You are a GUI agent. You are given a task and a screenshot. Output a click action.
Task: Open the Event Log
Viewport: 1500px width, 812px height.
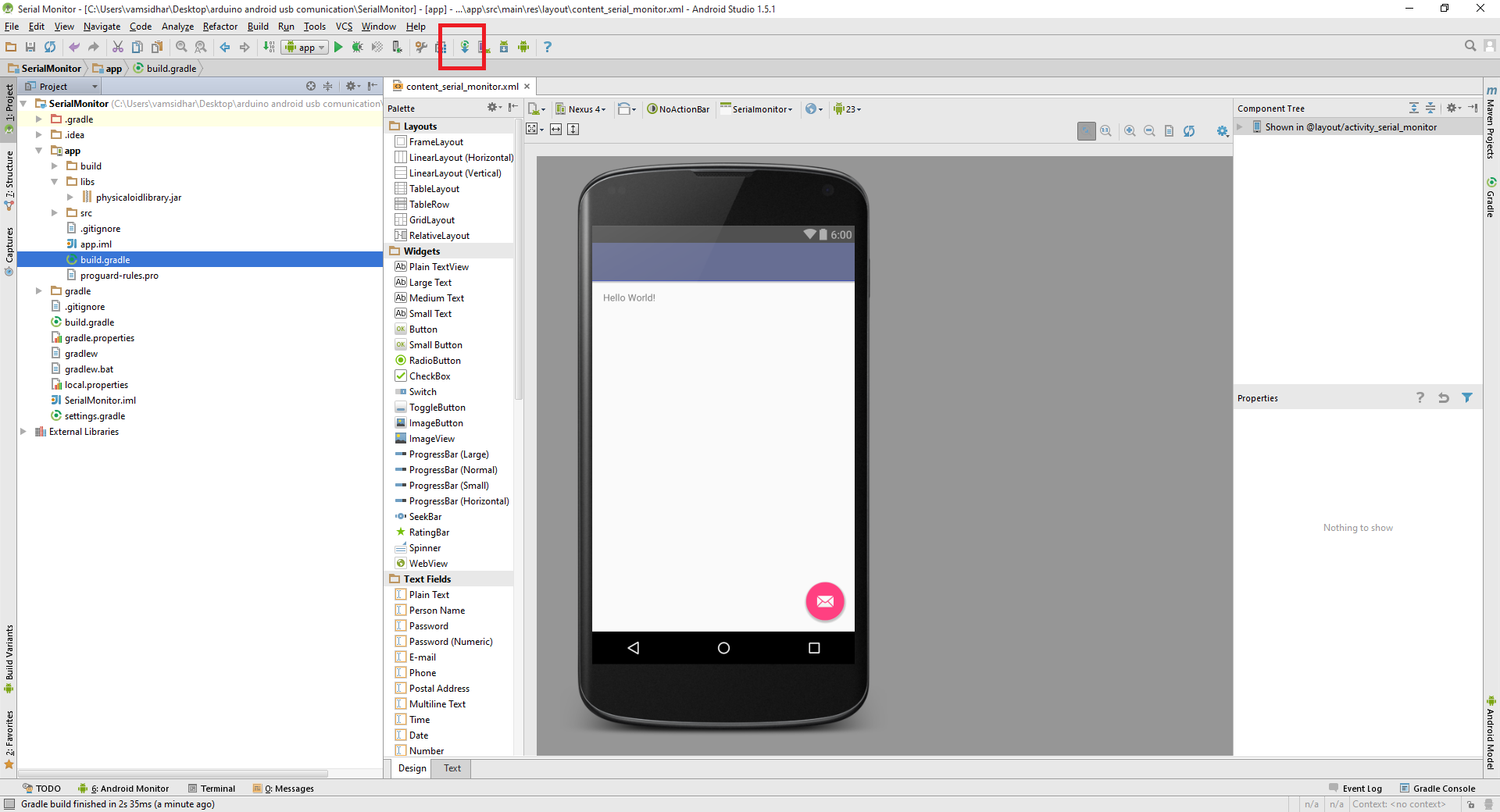point(1355,789)
